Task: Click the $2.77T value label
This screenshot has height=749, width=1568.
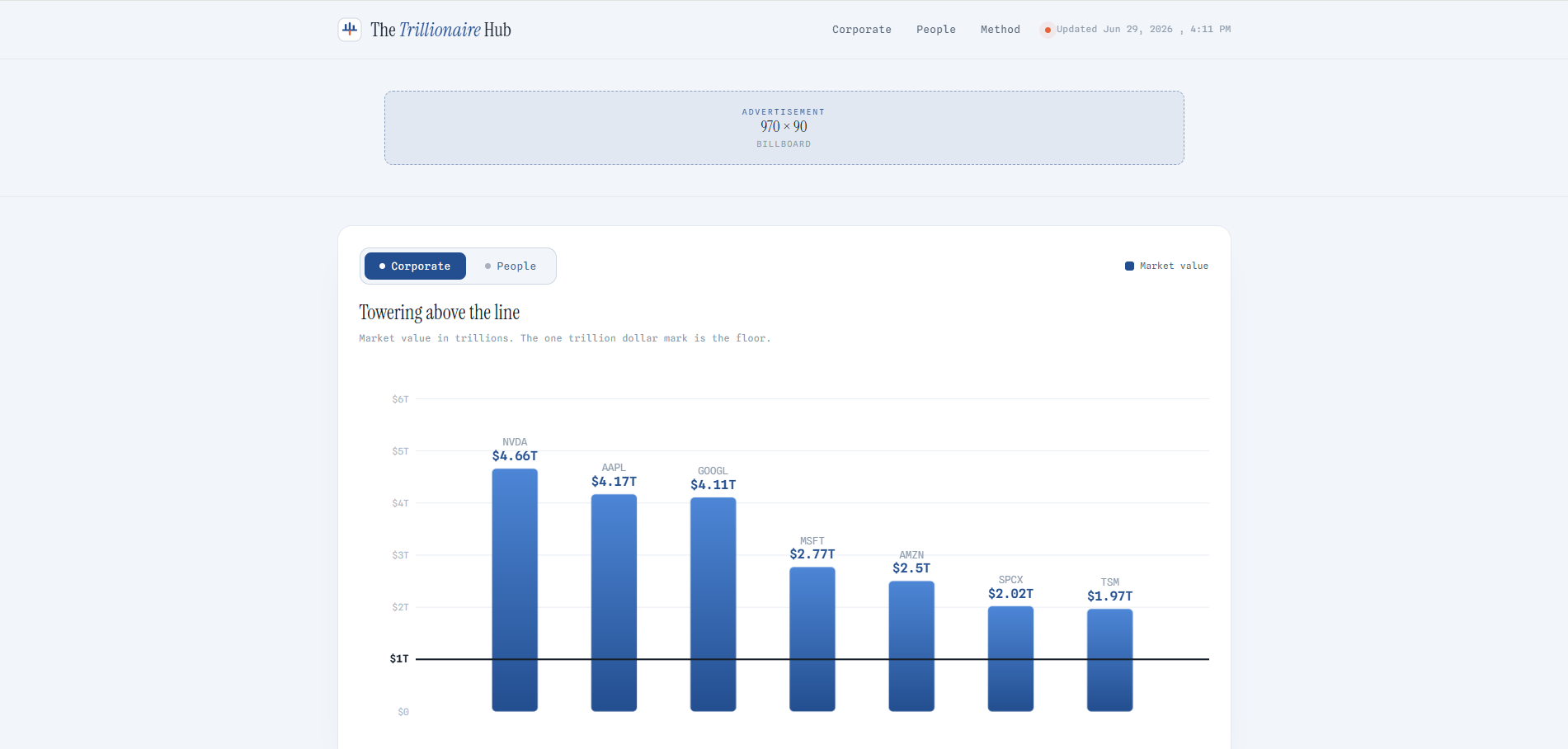Action: point(812,554)
